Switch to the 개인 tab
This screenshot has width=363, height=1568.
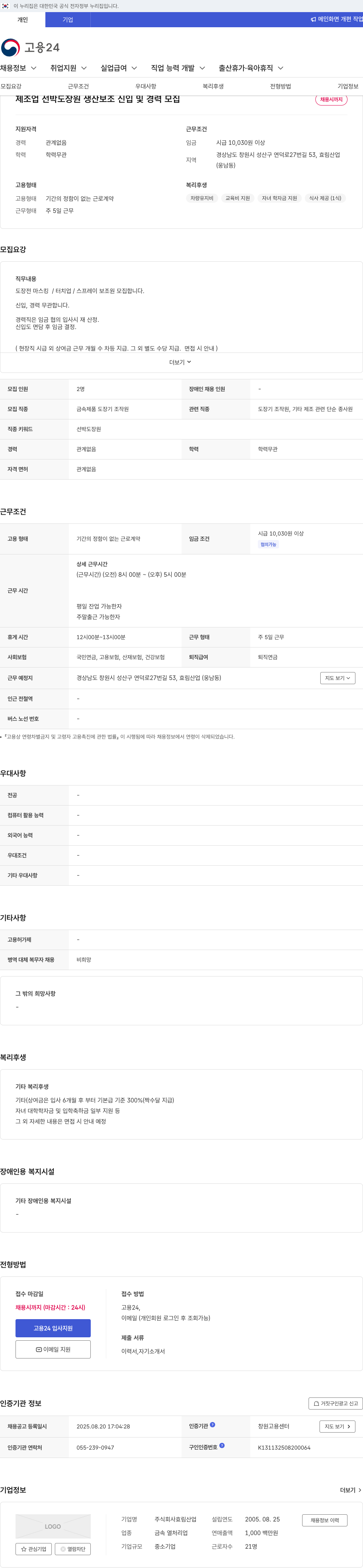coord(23,20)
